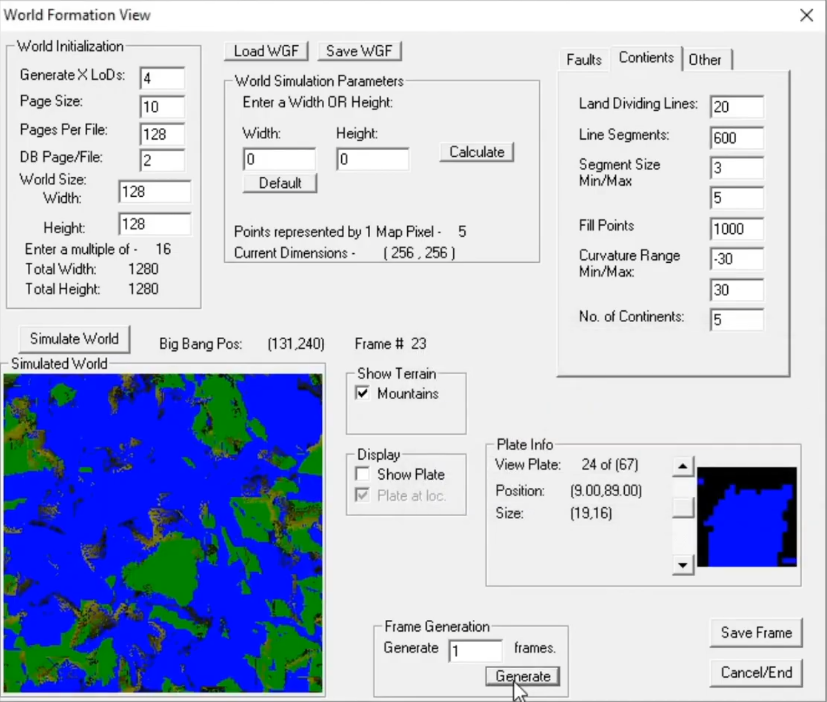827x702 pixels.
Task: Enable the Show Plate checkbox
Action: pos(363,474)
